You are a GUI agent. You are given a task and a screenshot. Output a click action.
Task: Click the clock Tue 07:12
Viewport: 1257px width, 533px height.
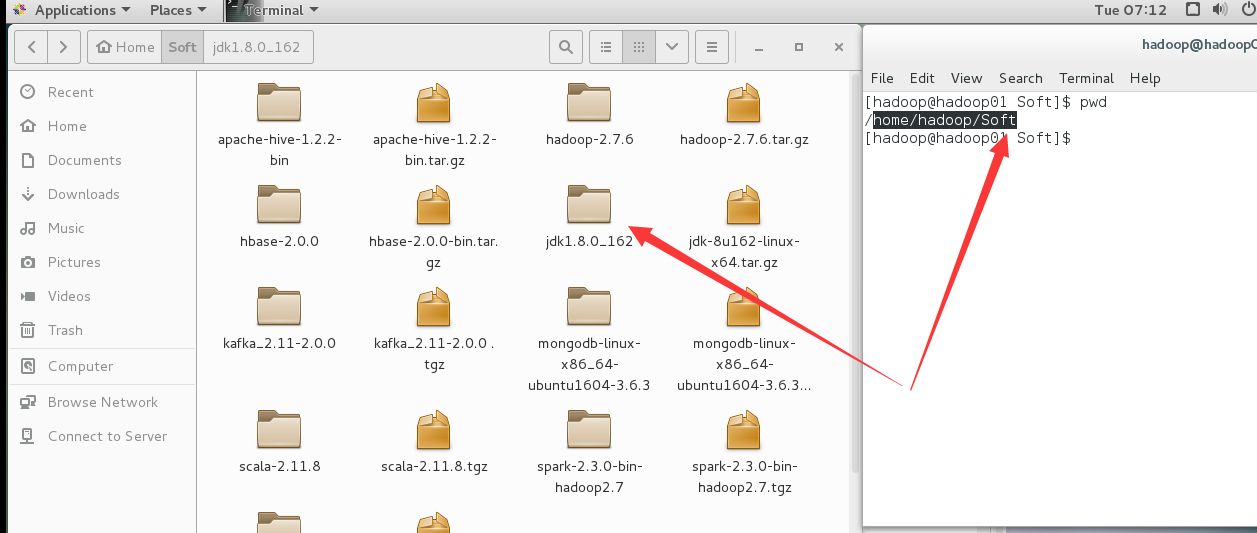[x=1131, y=10]
